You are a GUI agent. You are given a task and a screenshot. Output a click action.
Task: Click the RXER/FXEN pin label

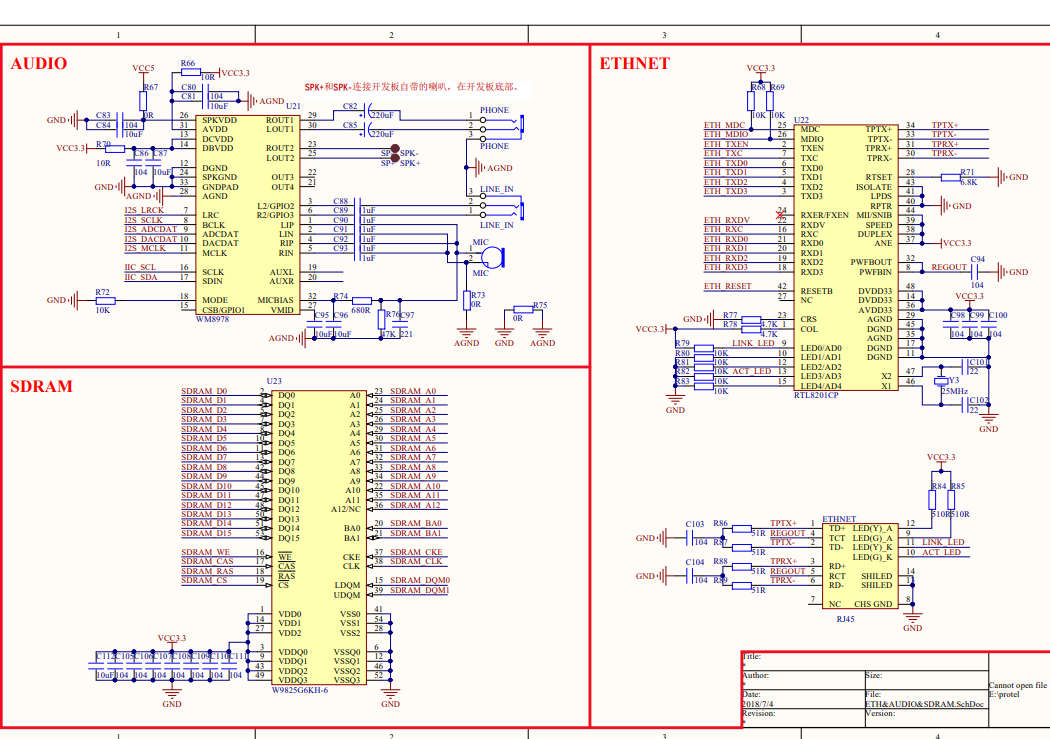(x=824, y=215)
